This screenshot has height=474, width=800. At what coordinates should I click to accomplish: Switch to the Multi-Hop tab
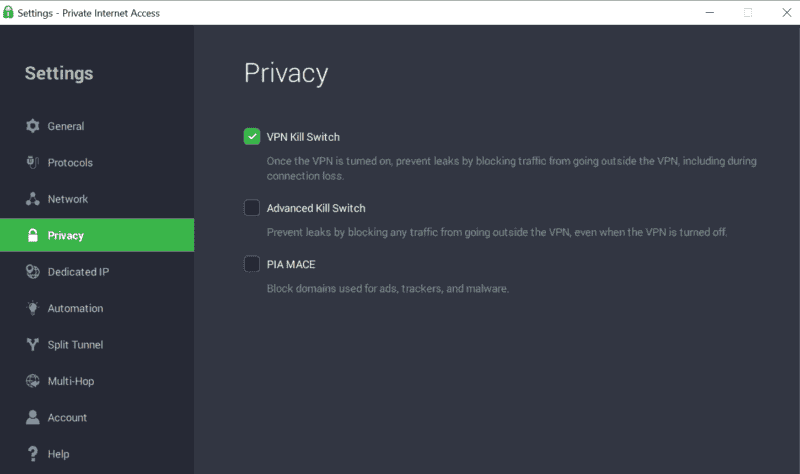pyautogui.click(x=97, y=381)
